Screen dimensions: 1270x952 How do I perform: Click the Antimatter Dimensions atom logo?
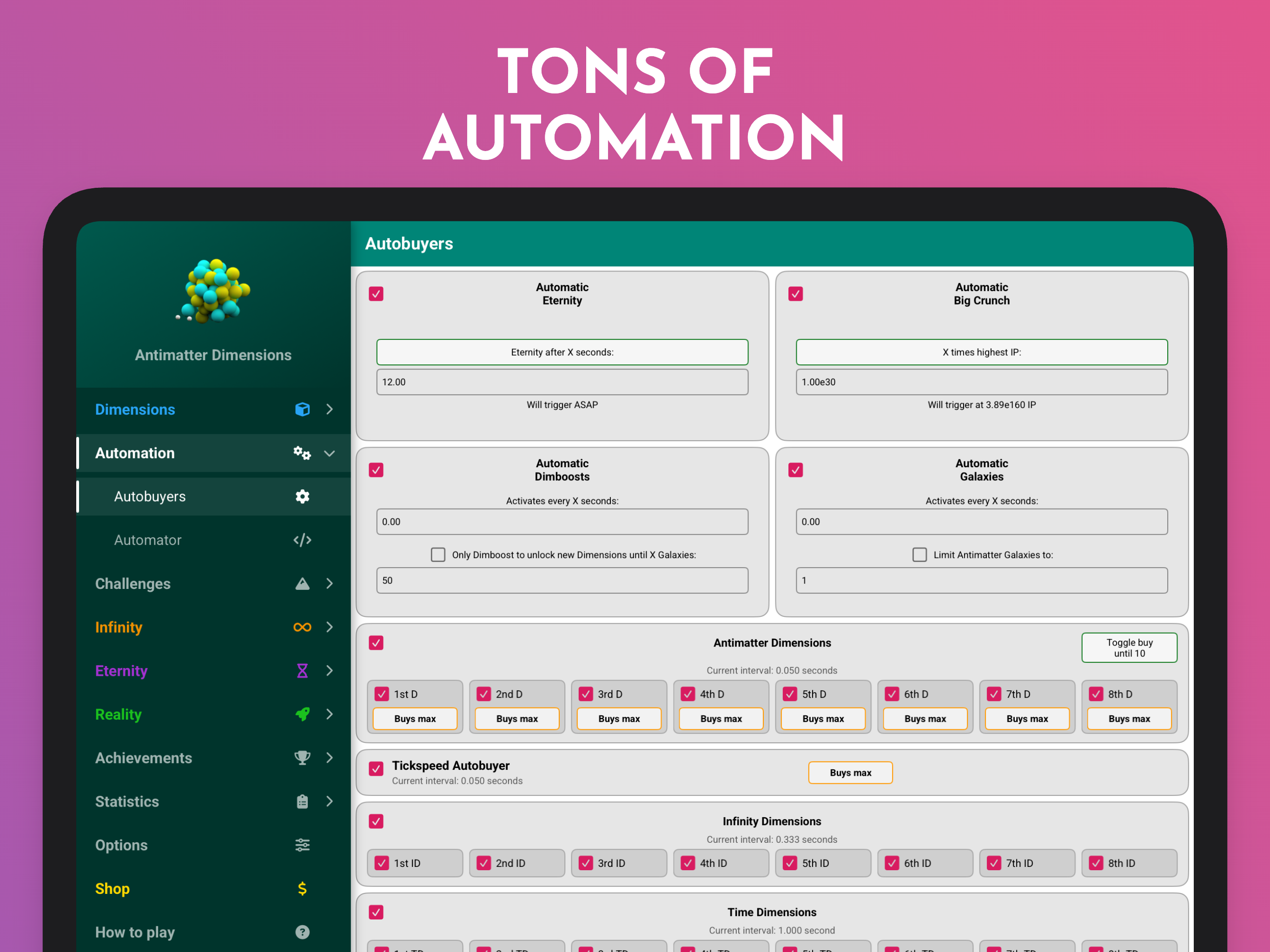tap(213, 291)
